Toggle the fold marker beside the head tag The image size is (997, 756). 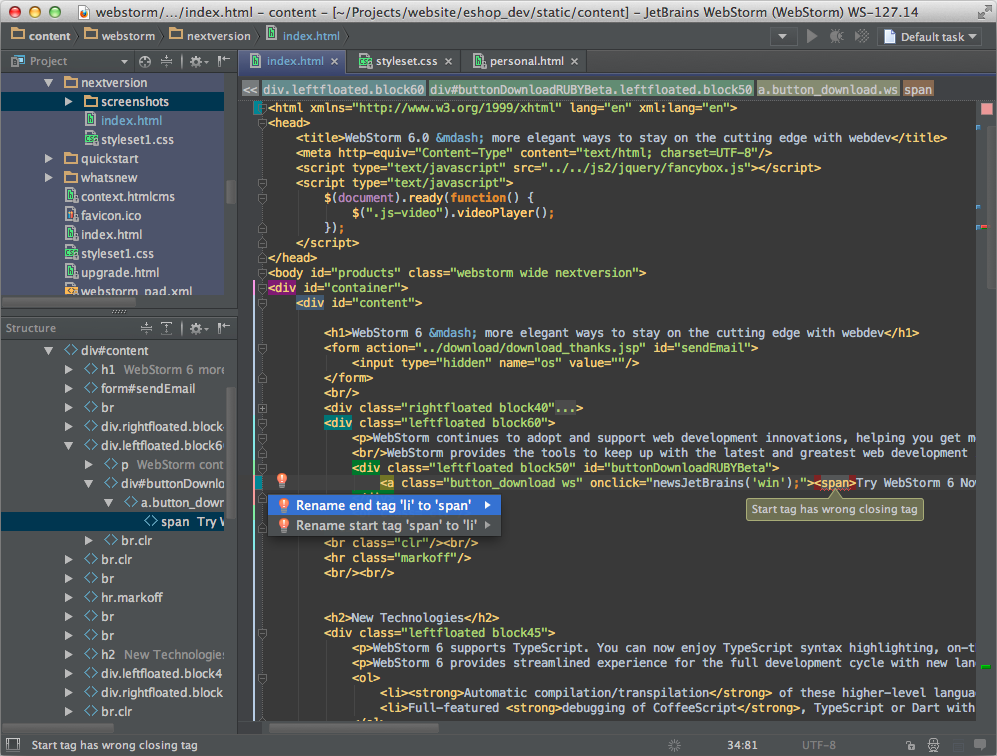[x=262, y=124]
